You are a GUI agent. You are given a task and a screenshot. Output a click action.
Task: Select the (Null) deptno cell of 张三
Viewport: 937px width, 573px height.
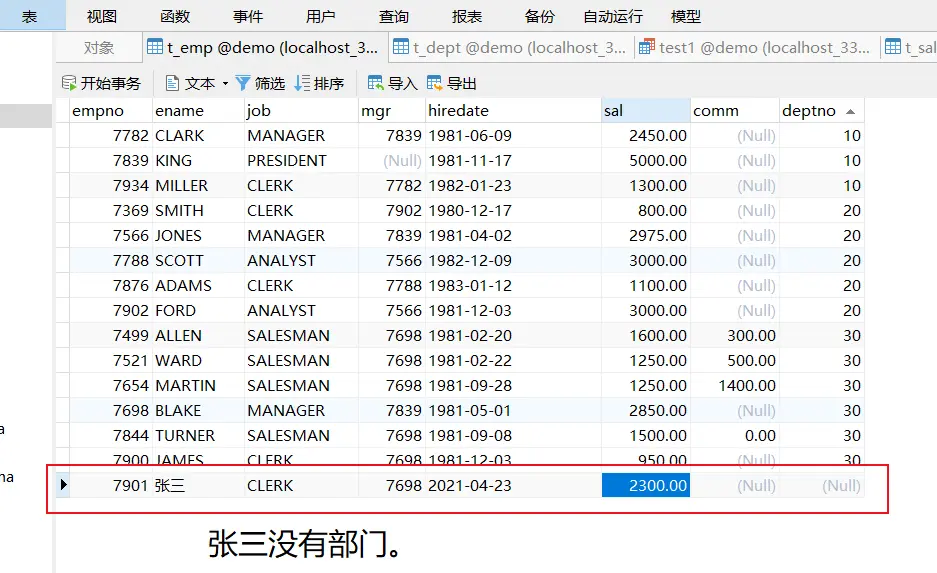(x=822, y=485)
